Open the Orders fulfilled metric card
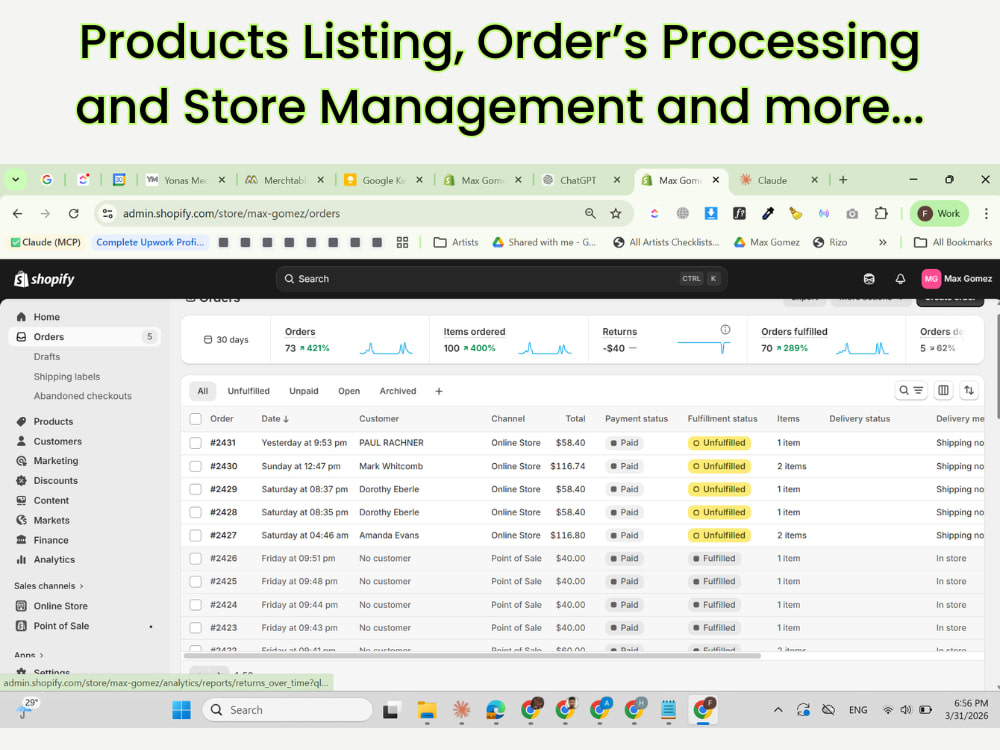 click(825, 339)
